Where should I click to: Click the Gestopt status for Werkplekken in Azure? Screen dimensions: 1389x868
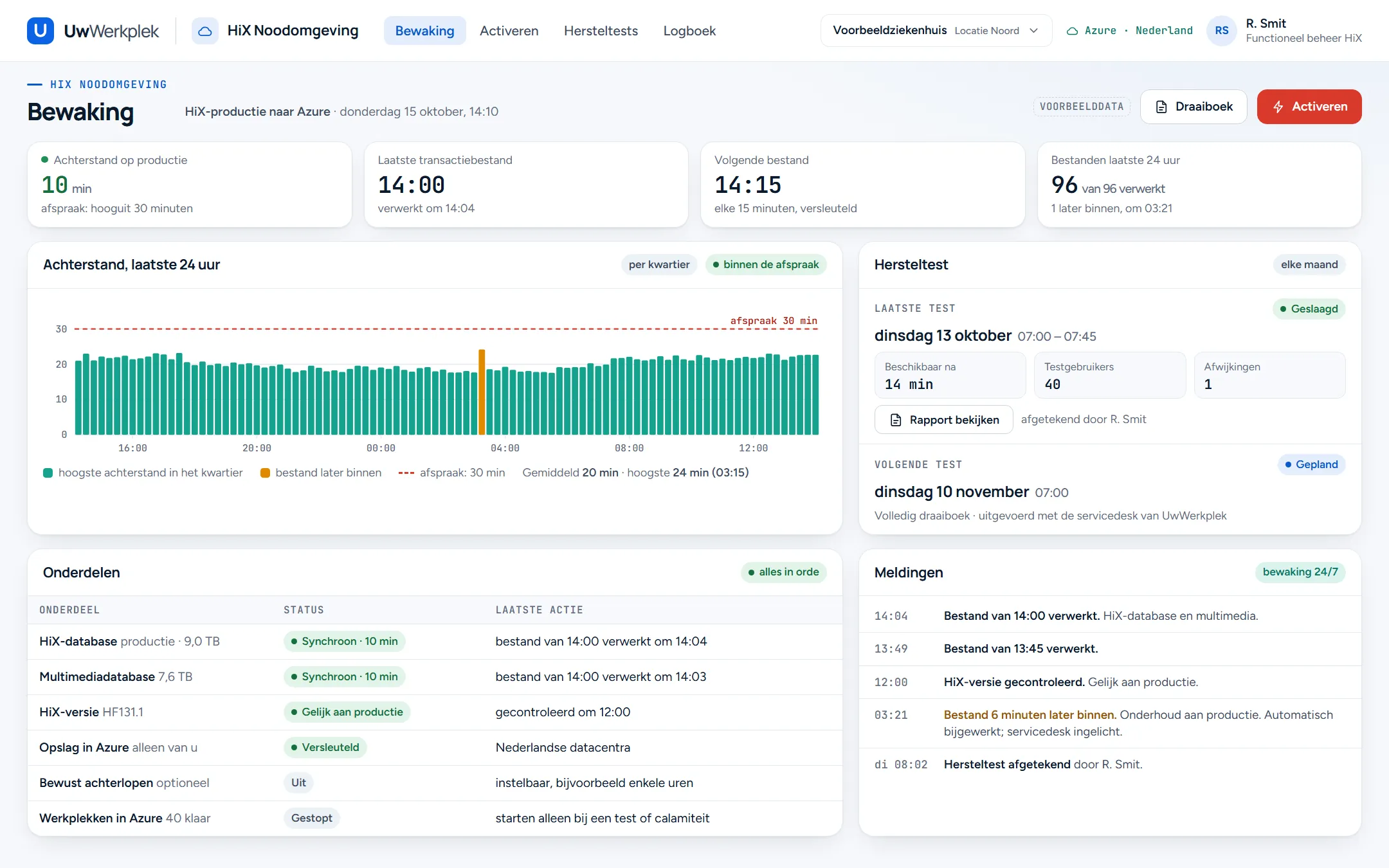[x=312, y=818]
